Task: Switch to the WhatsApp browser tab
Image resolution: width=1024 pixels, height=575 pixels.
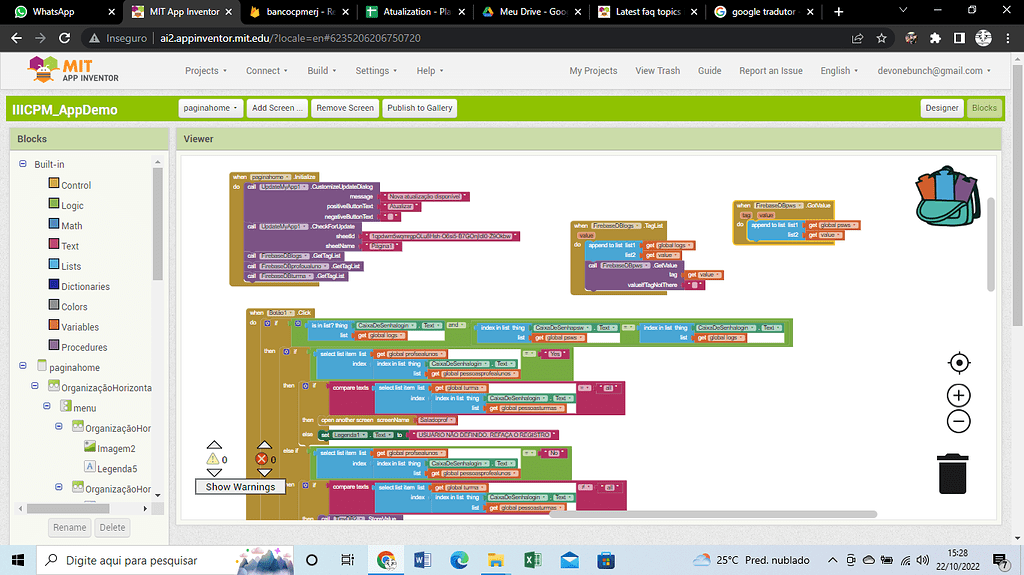Action: (60, 12)
